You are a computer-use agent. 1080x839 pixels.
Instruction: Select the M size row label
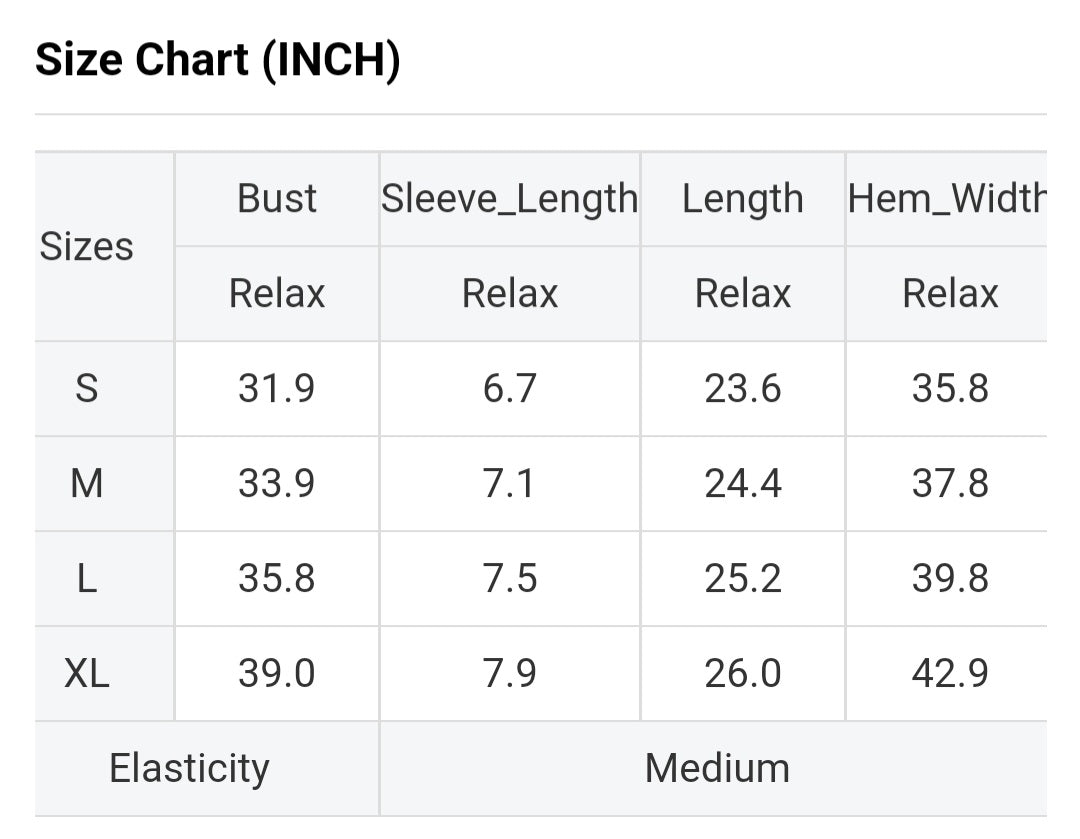tap(87, 484)
